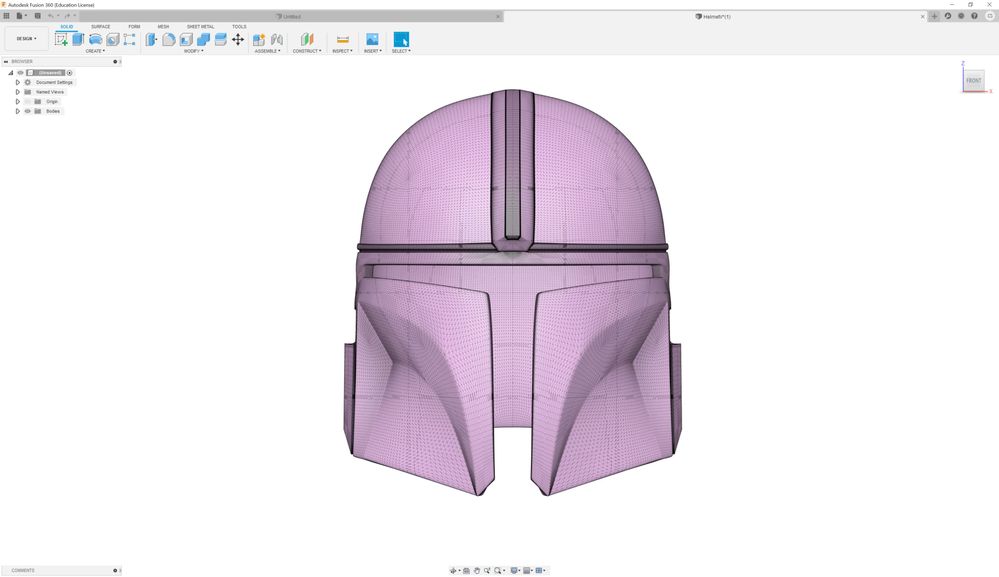Activate the root component radio button
This screenshot has width=999, height=577.
[x=69, y=73]
